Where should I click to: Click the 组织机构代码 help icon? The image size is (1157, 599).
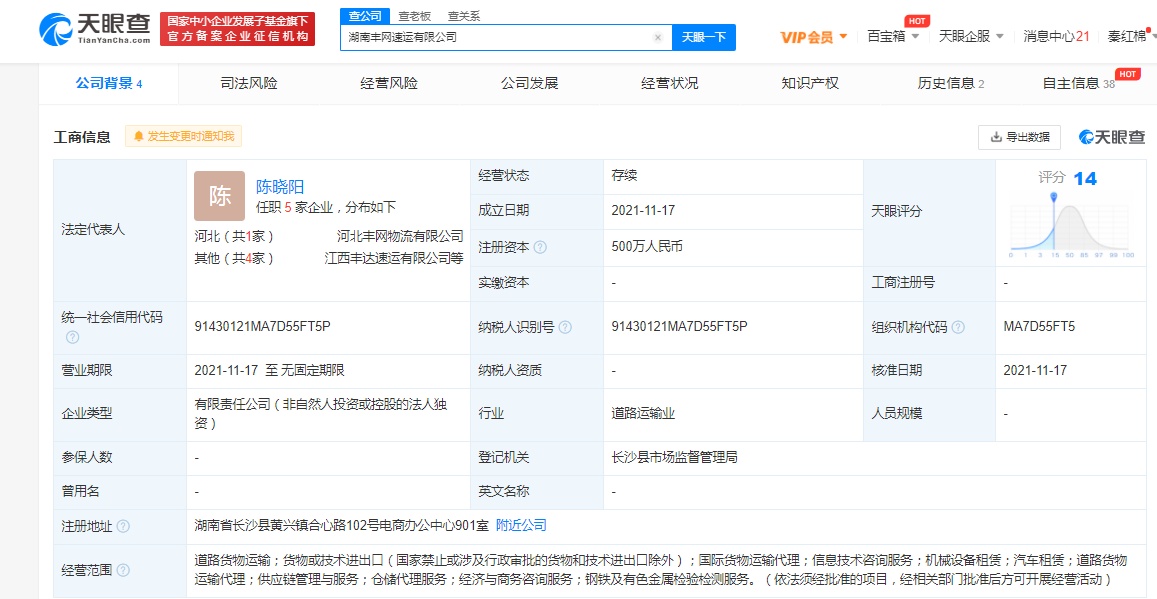point(958,327)
